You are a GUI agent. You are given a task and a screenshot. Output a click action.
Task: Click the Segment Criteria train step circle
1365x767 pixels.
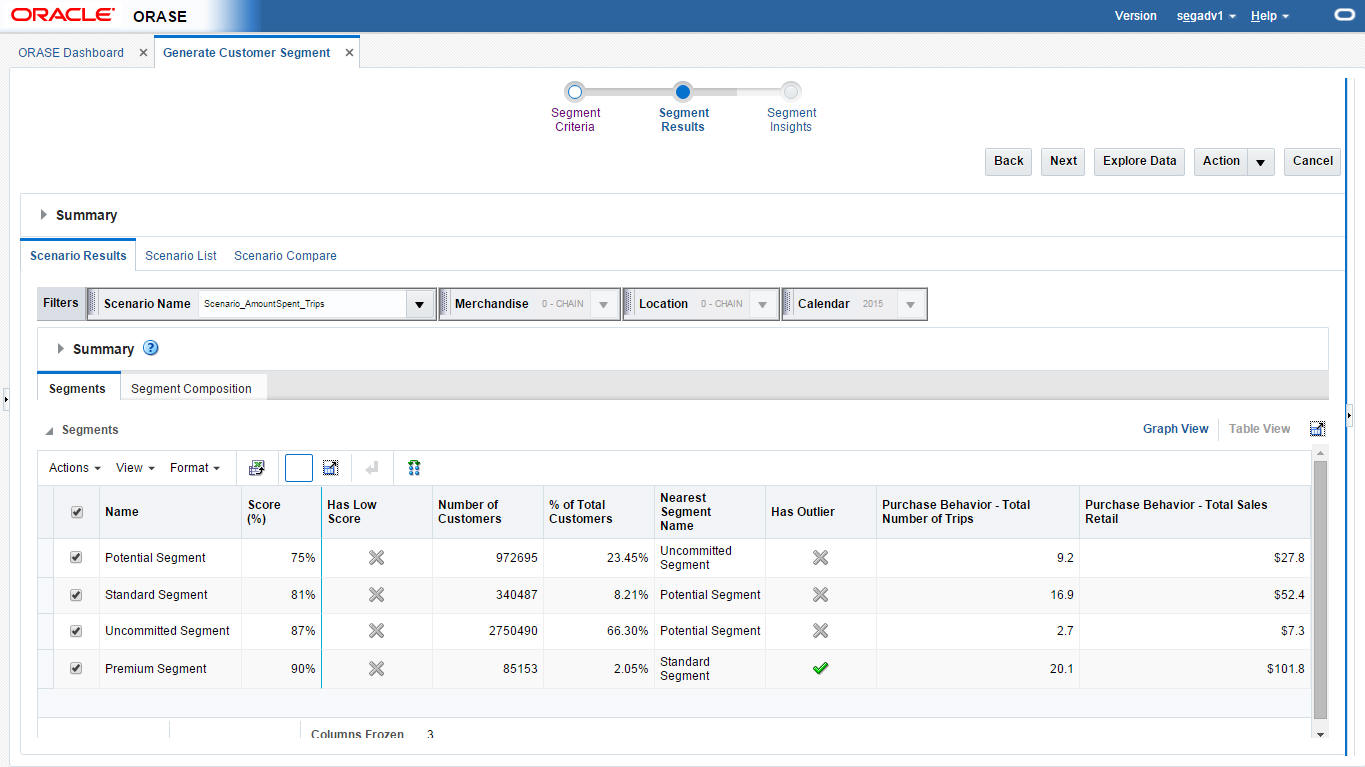(x=575, y=92)
